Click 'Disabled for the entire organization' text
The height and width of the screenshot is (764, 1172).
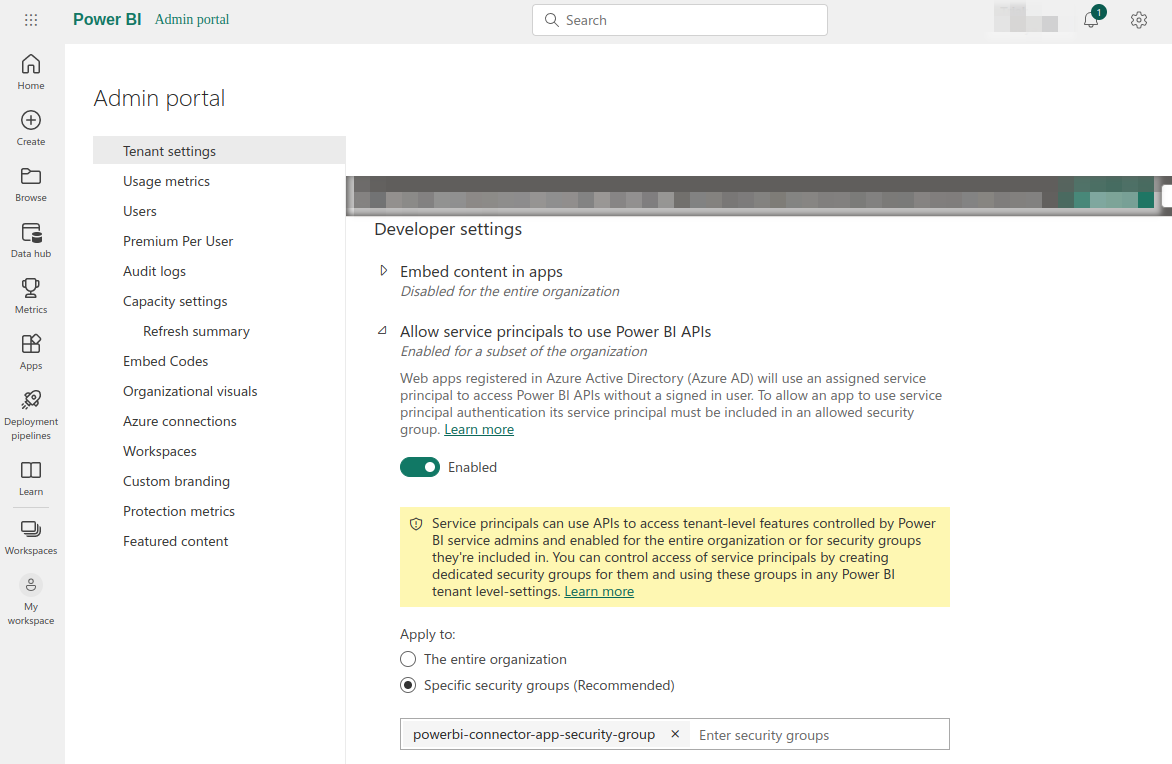click(x=510, y=291)
